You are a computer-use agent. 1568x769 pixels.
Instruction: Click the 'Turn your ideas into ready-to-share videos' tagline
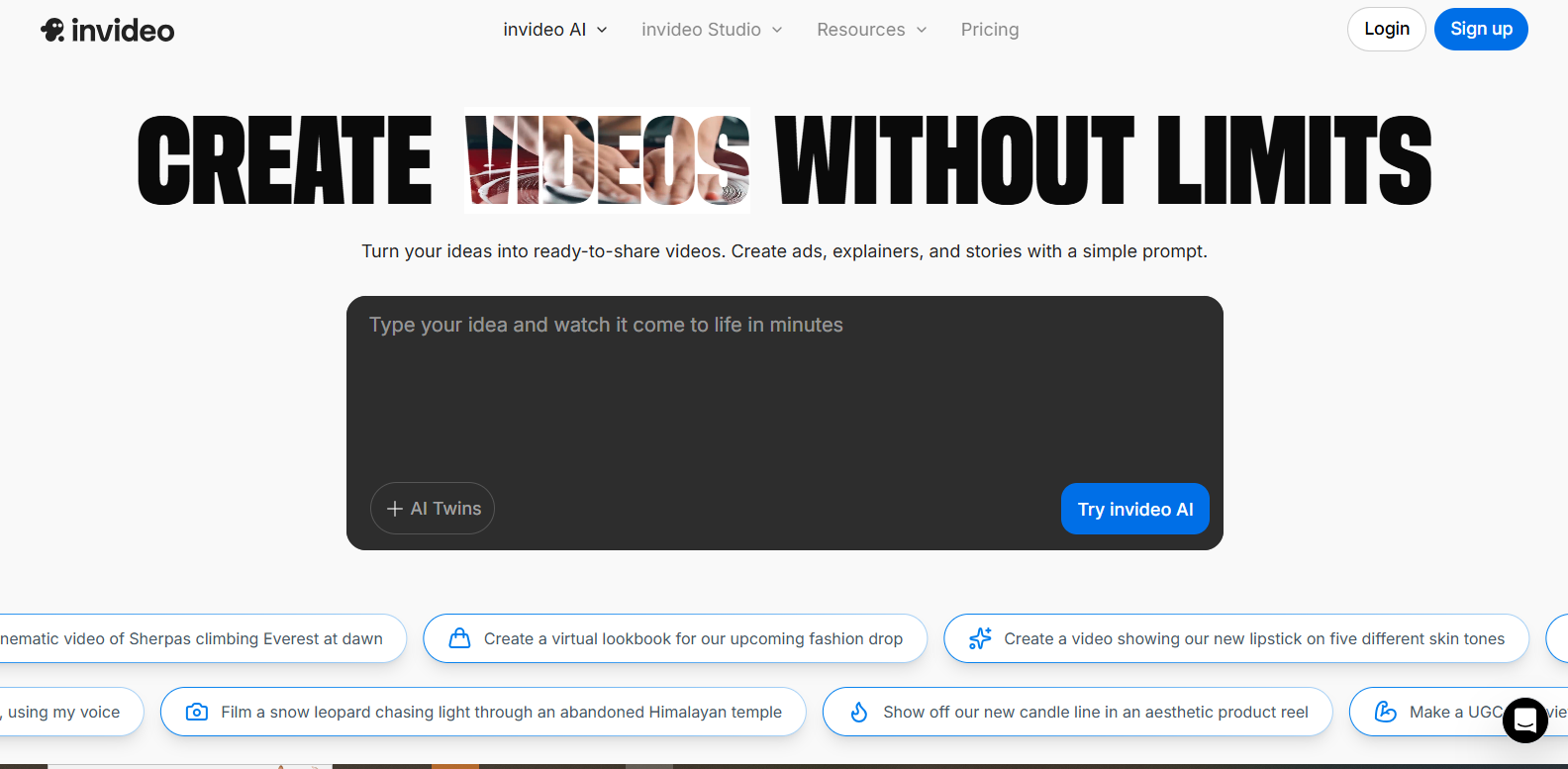[x=784, y=251]
